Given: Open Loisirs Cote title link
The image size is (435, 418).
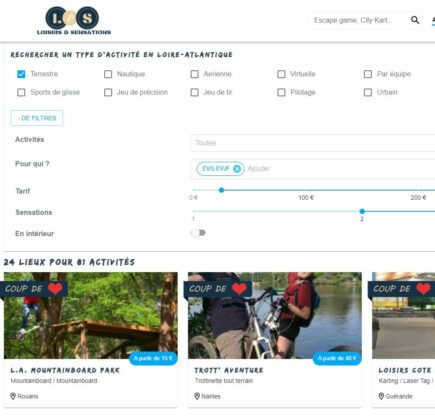Looking at the screenshot, I should (405, 370).
